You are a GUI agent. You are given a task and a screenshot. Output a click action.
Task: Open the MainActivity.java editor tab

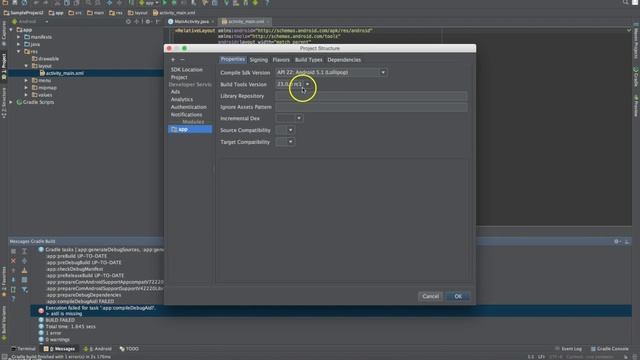(x=191, y=21)
